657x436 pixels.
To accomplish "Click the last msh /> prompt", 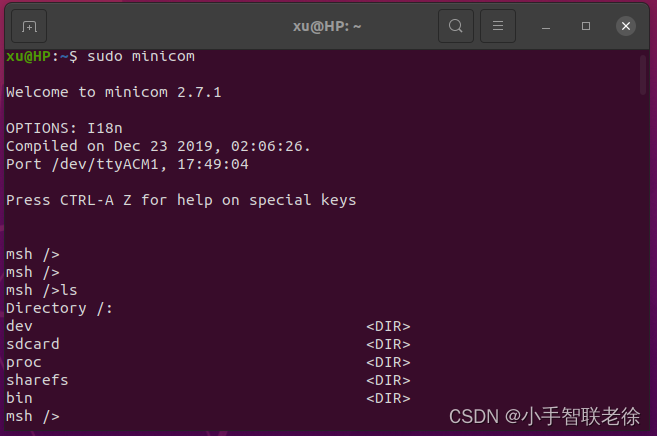I will tap(33, 416).
